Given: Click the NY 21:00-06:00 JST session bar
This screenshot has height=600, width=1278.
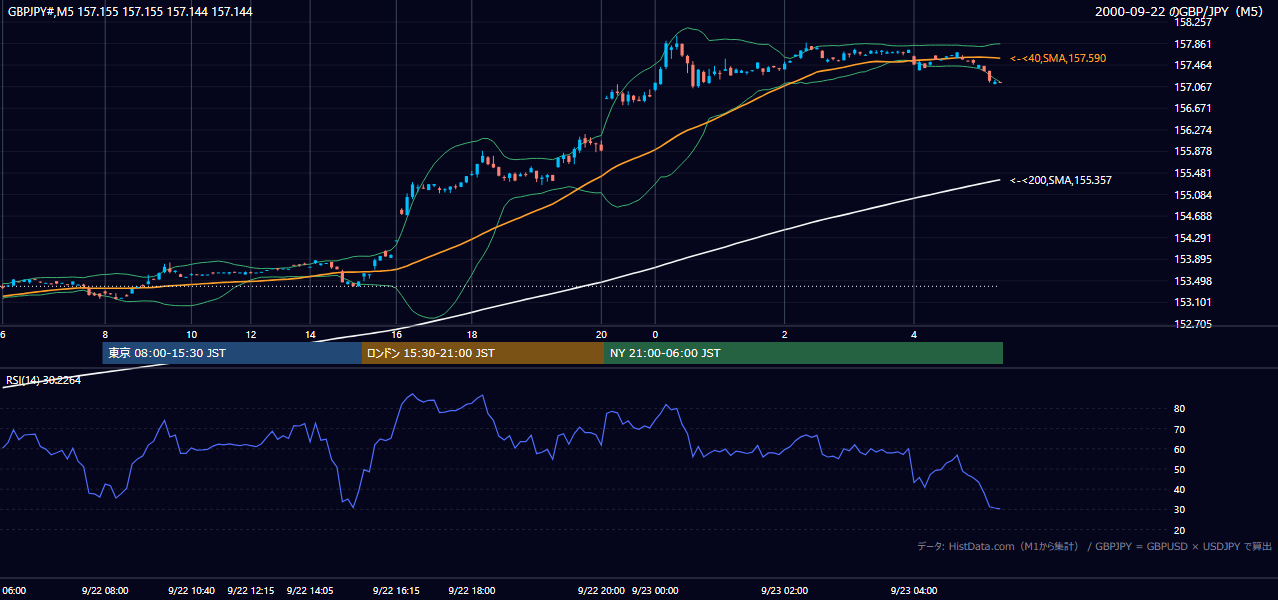Looking at the screenshot, I should pos(803,353).
